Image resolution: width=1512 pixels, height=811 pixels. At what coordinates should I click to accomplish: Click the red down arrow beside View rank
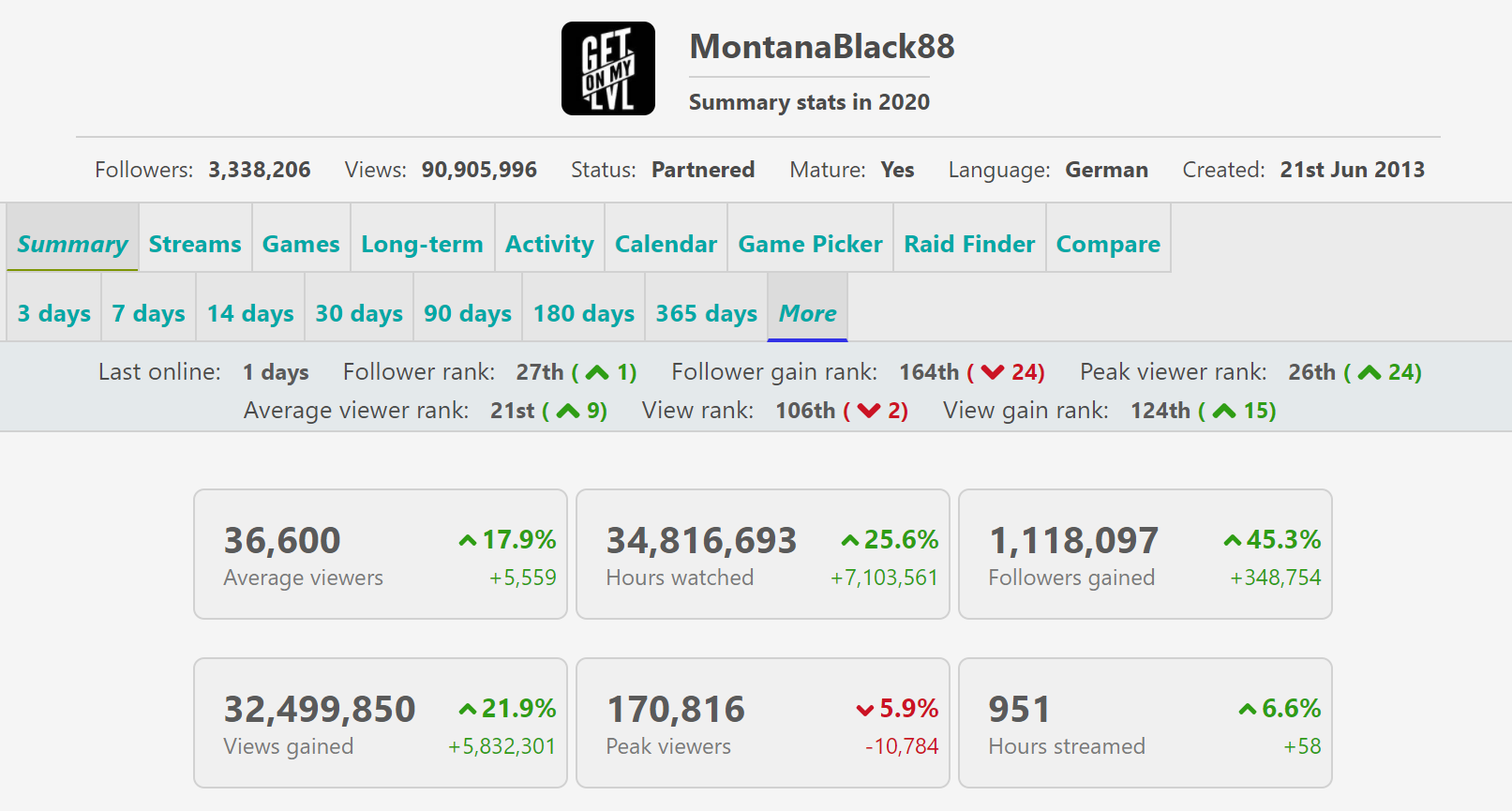869,411
